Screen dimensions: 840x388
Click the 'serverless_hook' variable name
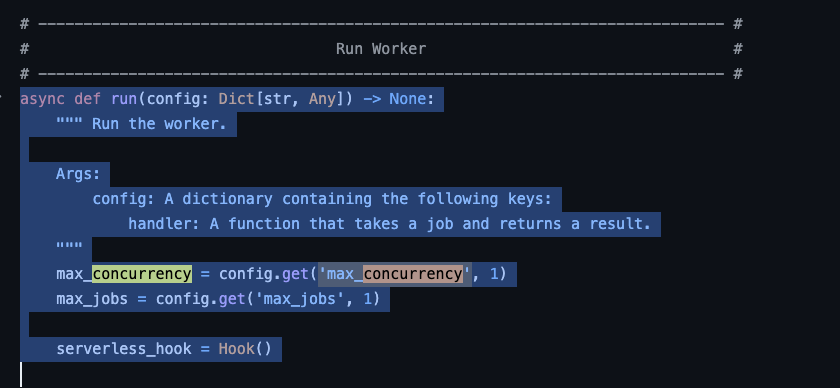(124, 349)
